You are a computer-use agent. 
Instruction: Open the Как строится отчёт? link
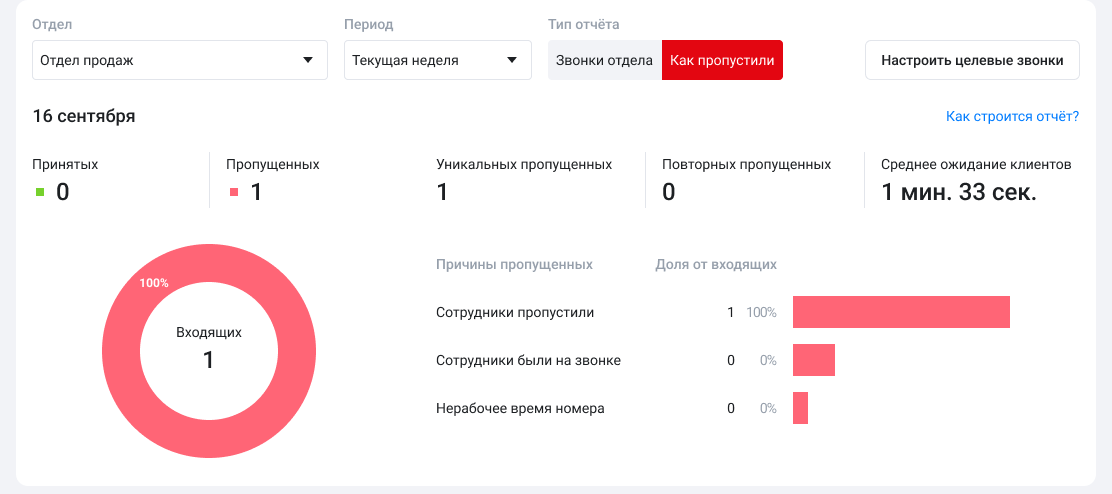click(1012, 117)
